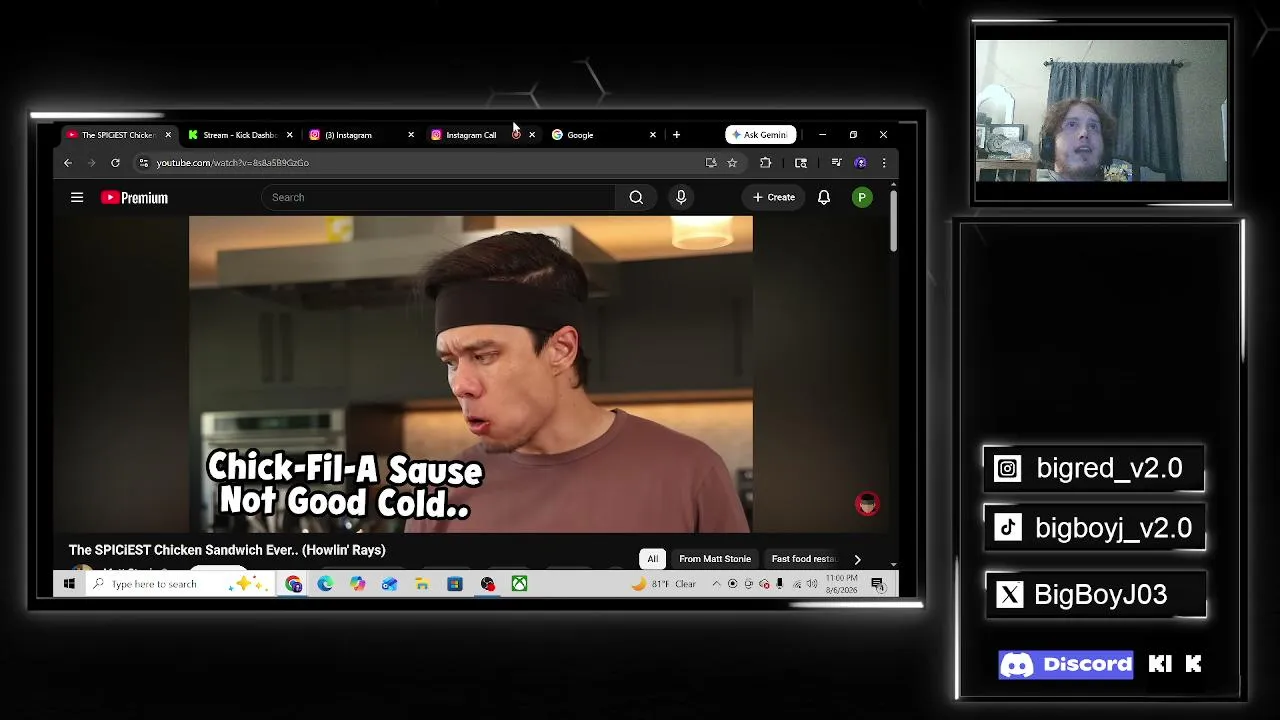Go back in browser history
Screen dimensions: 1280x720
pos(68,162)
